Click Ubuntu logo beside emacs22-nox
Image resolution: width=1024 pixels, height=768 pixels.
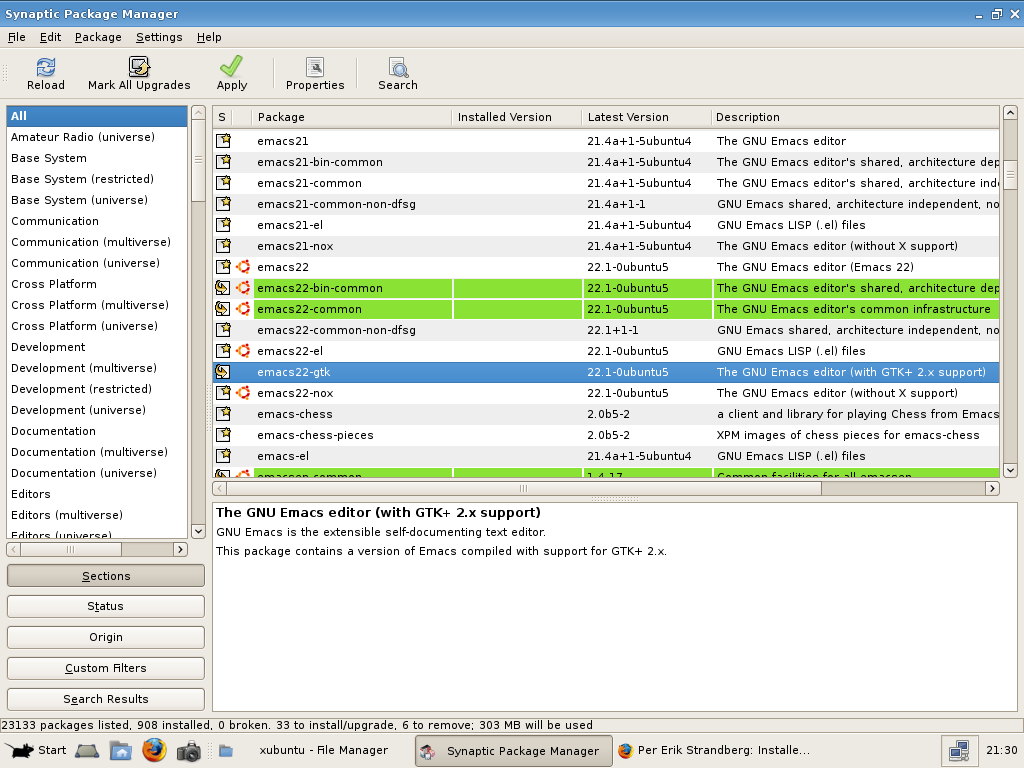[243, 392]
